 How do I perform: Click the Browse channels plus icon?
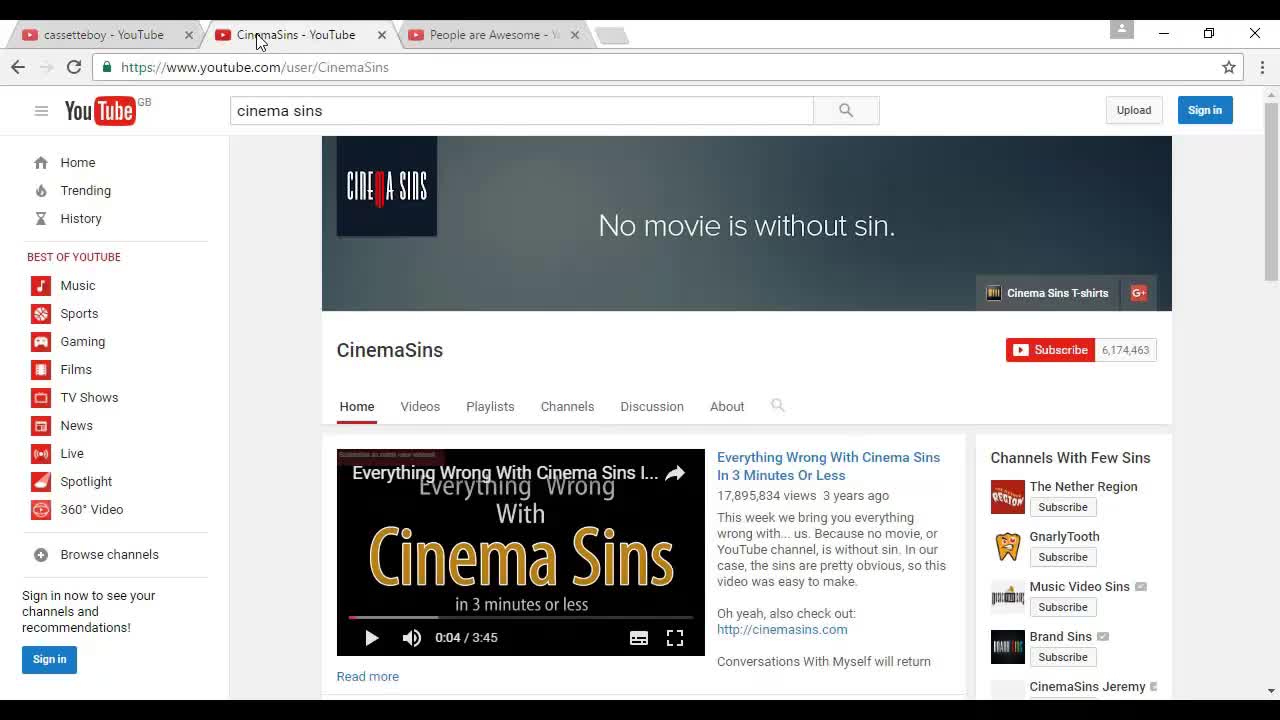[x=41, y=555]
